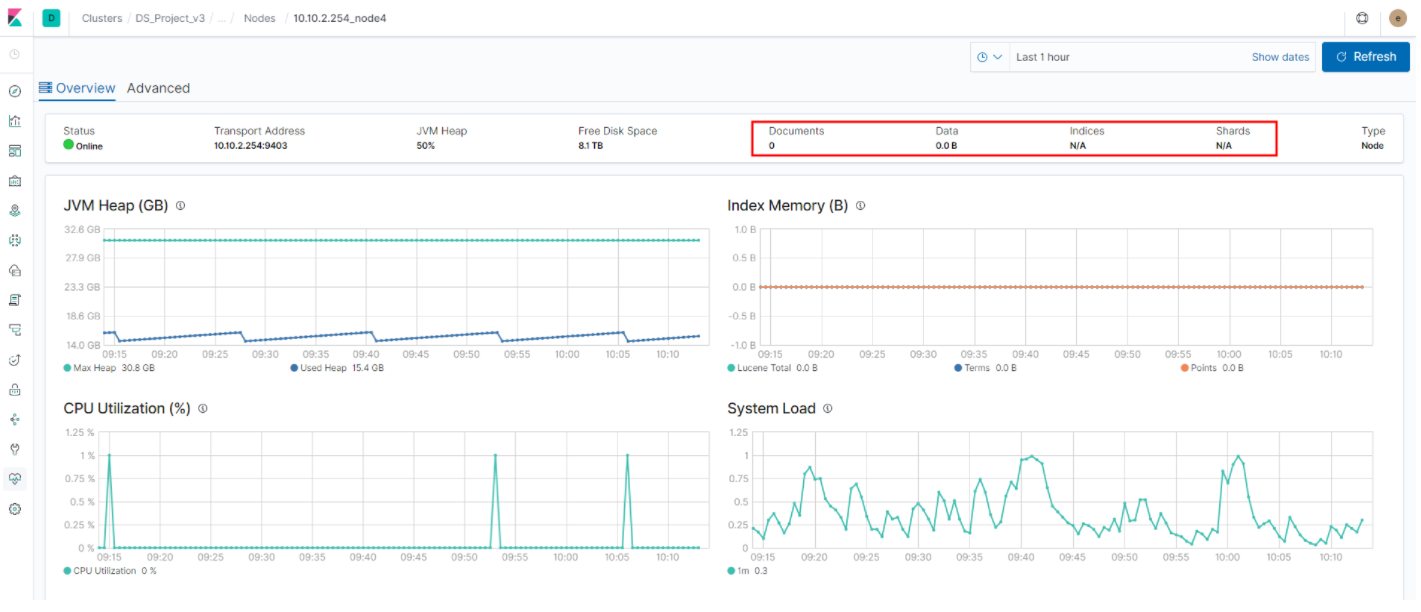The height and width of the screenshot is (612, 1421).
Task: Click the JVM Heap 50% value
Action: pos(426,146)
